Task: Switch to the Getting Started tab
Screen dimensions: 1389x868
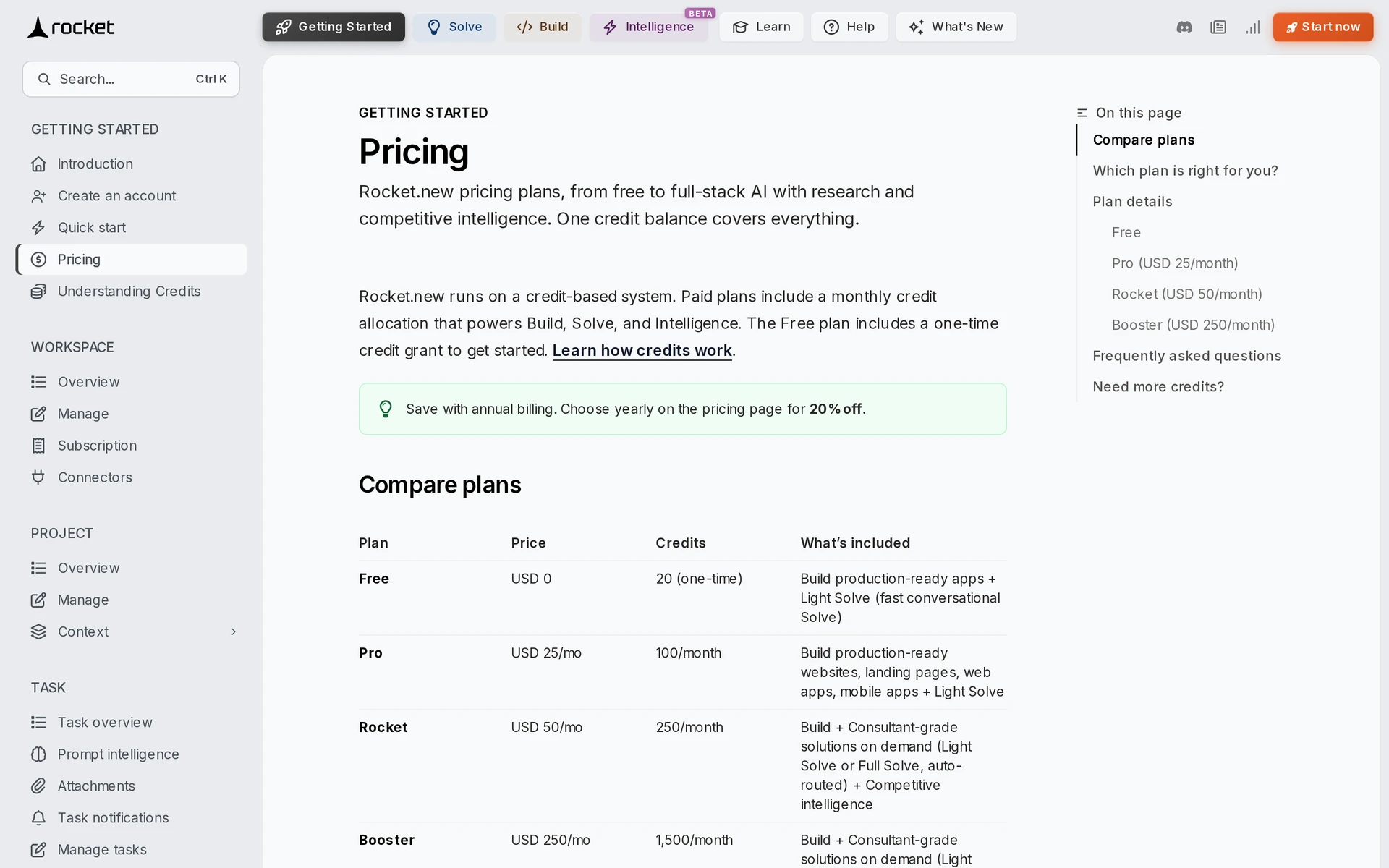Action: [x=334, y=27]
